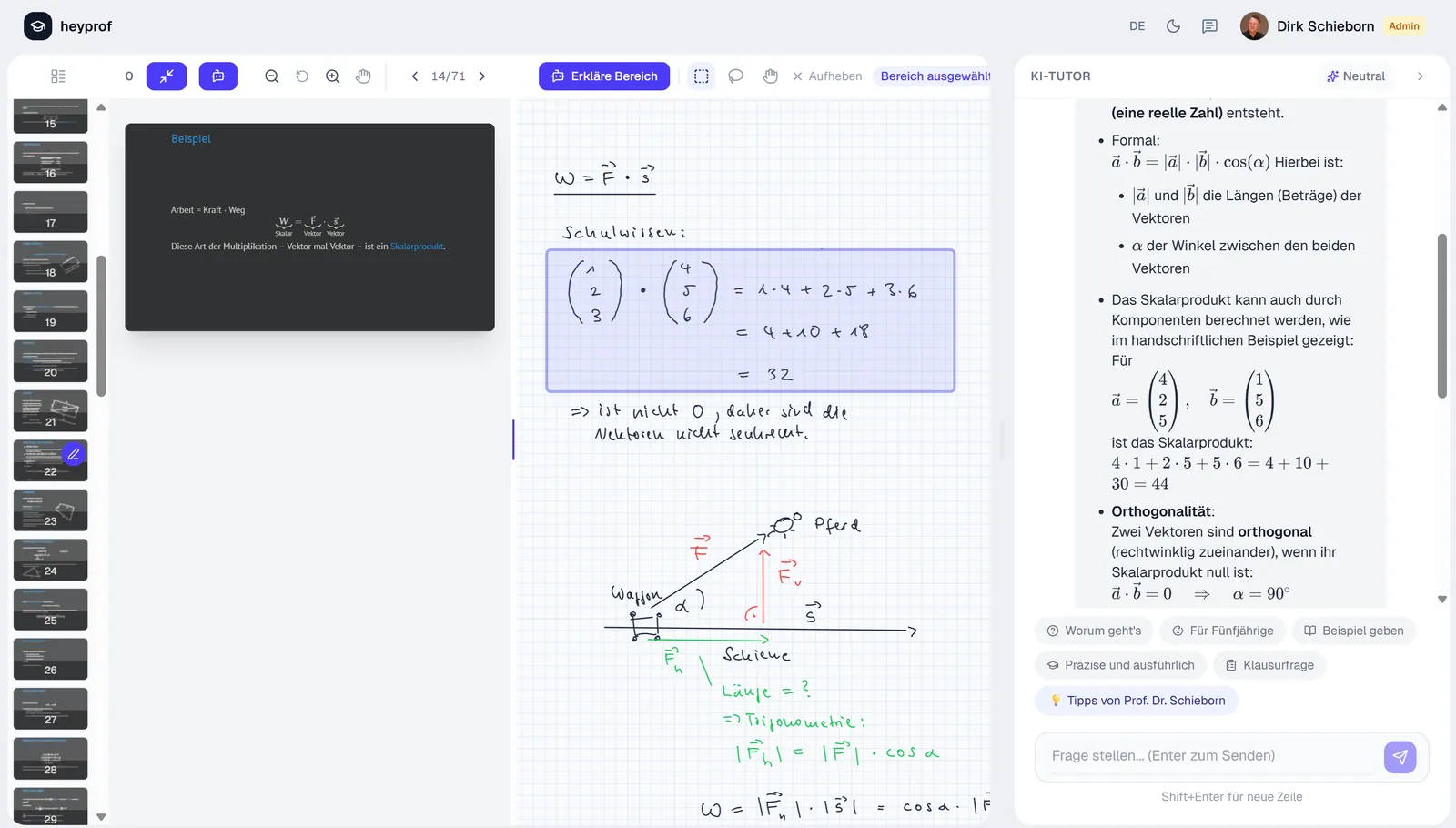The width and height of the screenshot is (1456, 828).
Task: Click the Erkläre Bereich button
Action: (x=603, y=76)
